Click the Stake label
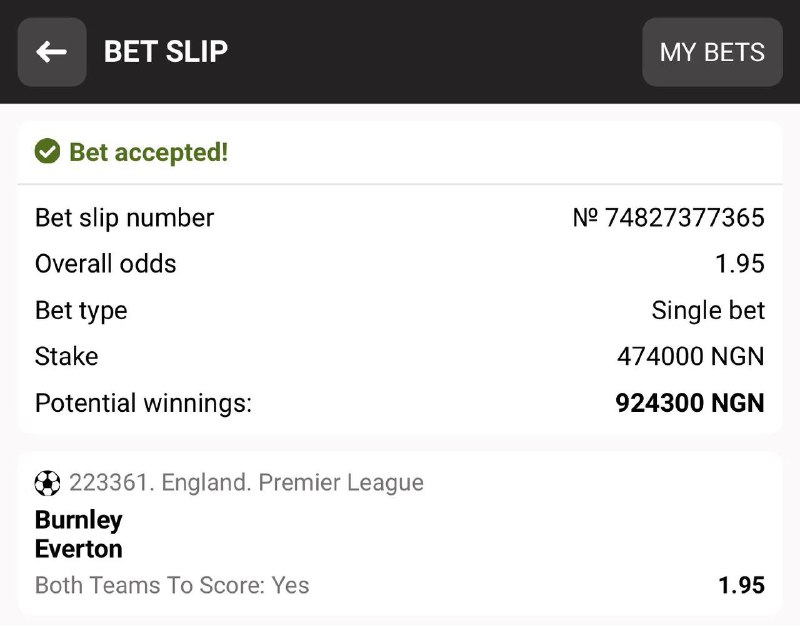This screenshot has width=800, height=626. click(66, 357)
